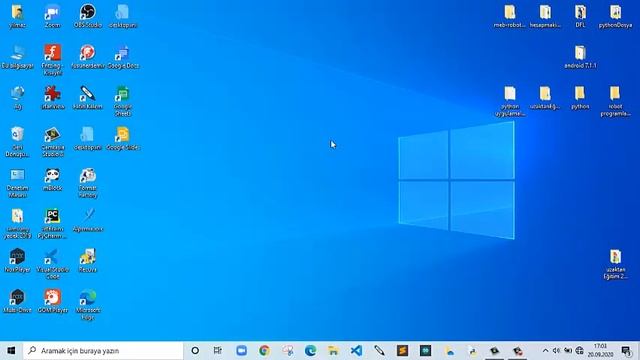Select the meb-robot folder

click(x=509, y=16)
